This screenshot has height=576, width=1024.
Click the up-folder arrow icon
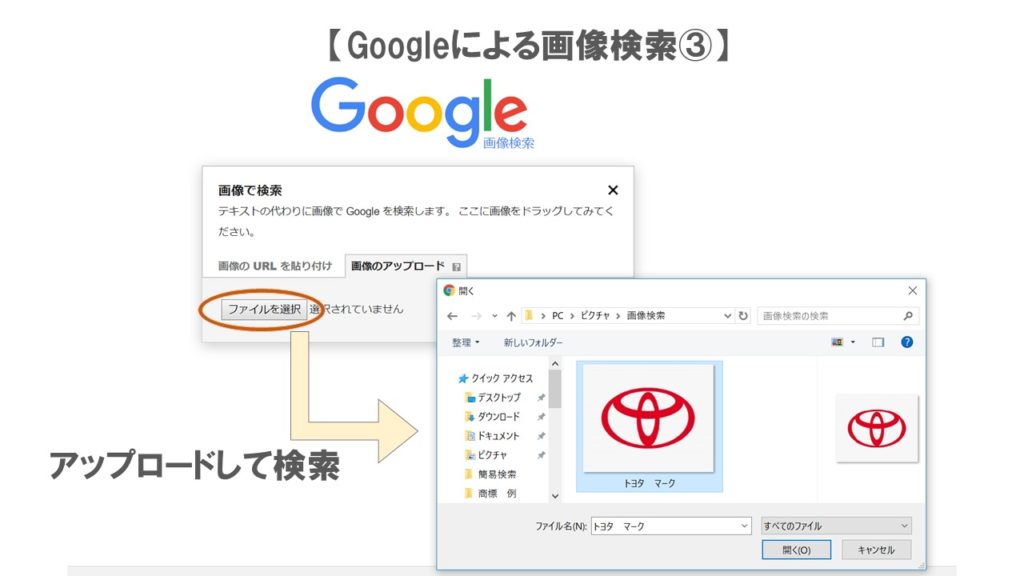point(511,316)
